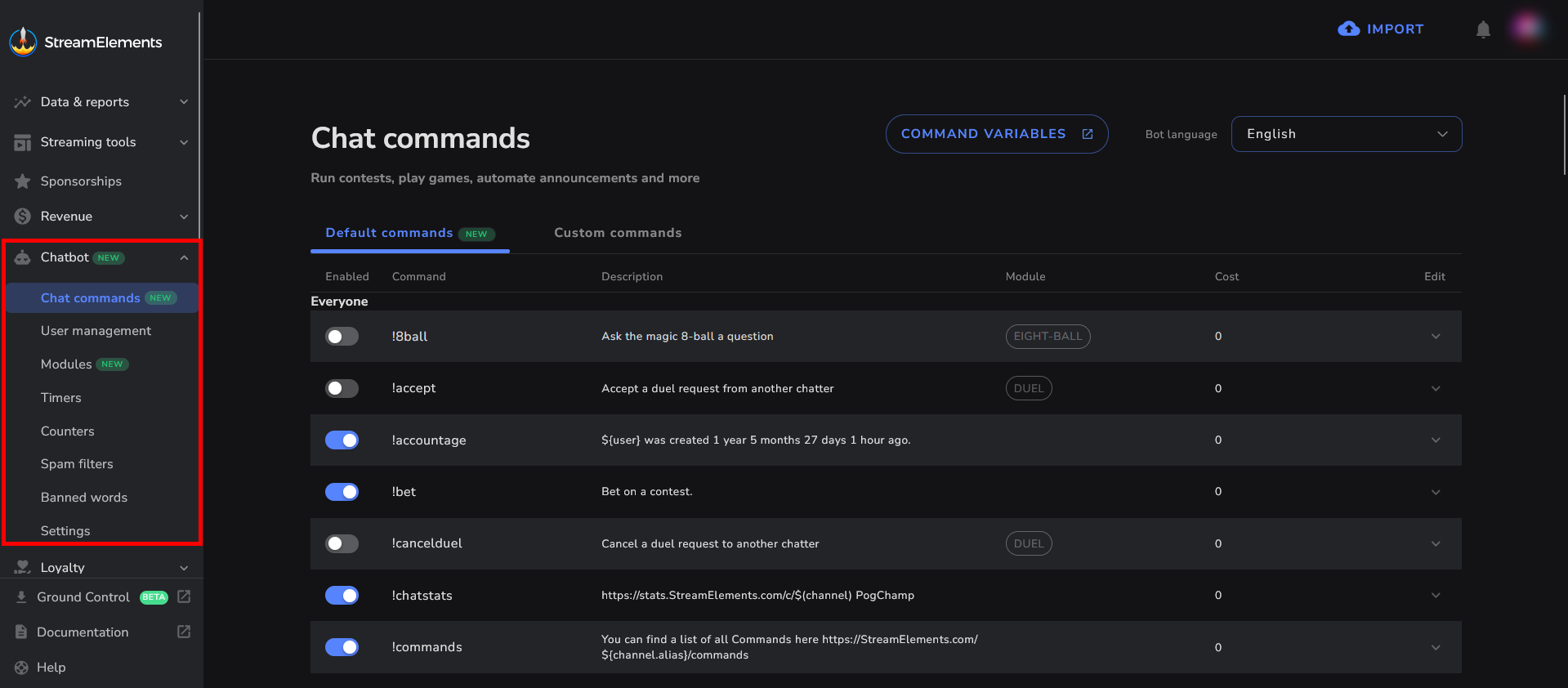Click the !commands description text
Viewport: 1568px width, 688px height.
(789, 647)
